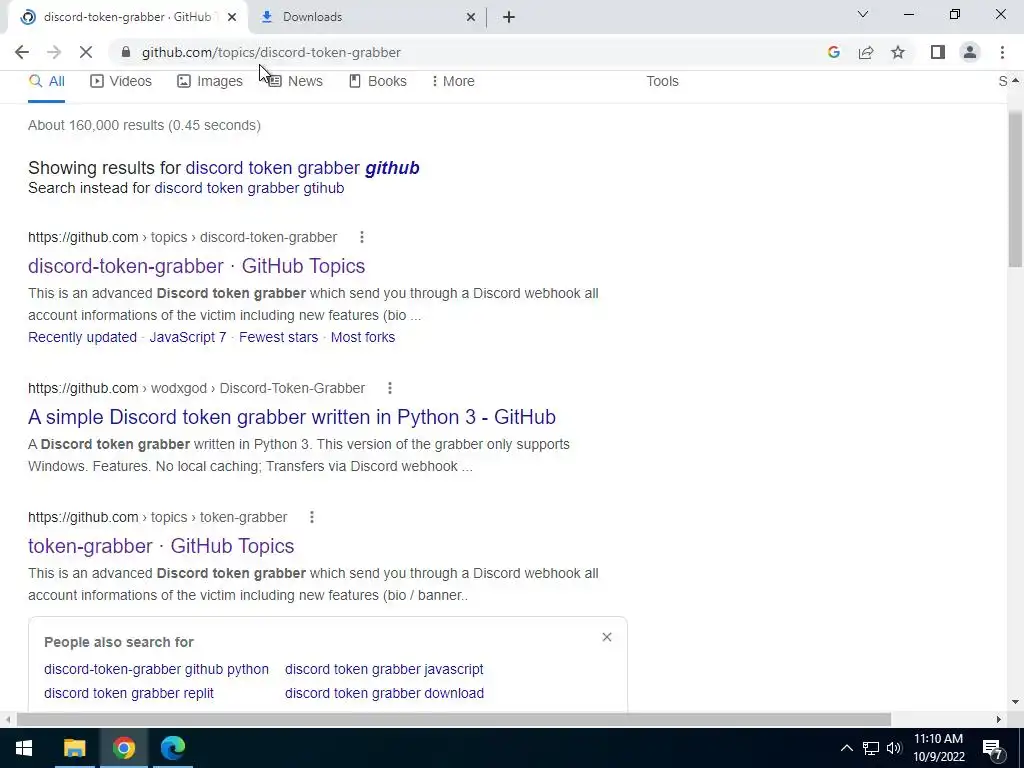
Task: Open the token-grabber · GitHub Topics result
Action: [161, 546]
